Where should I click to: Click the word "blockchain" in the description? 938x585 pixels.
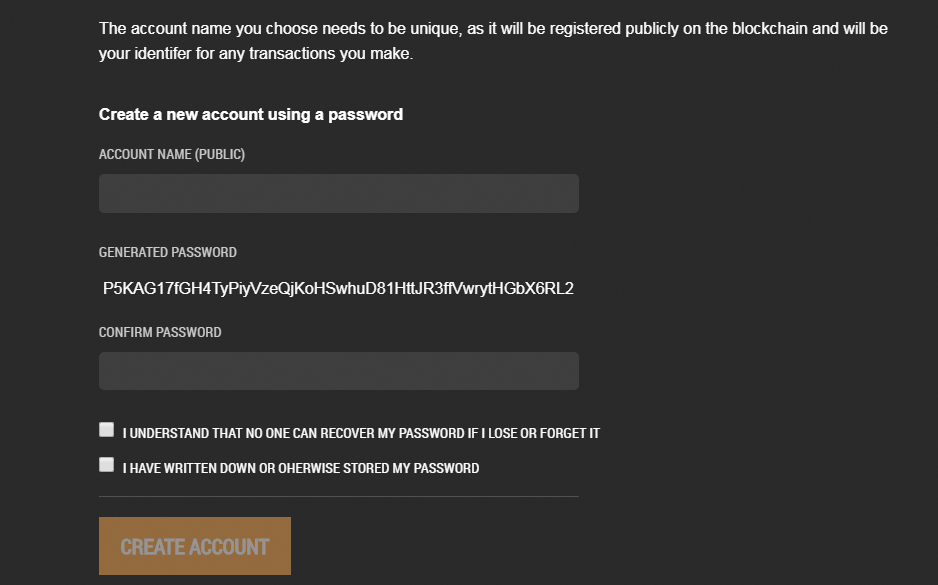pos(767,28)
